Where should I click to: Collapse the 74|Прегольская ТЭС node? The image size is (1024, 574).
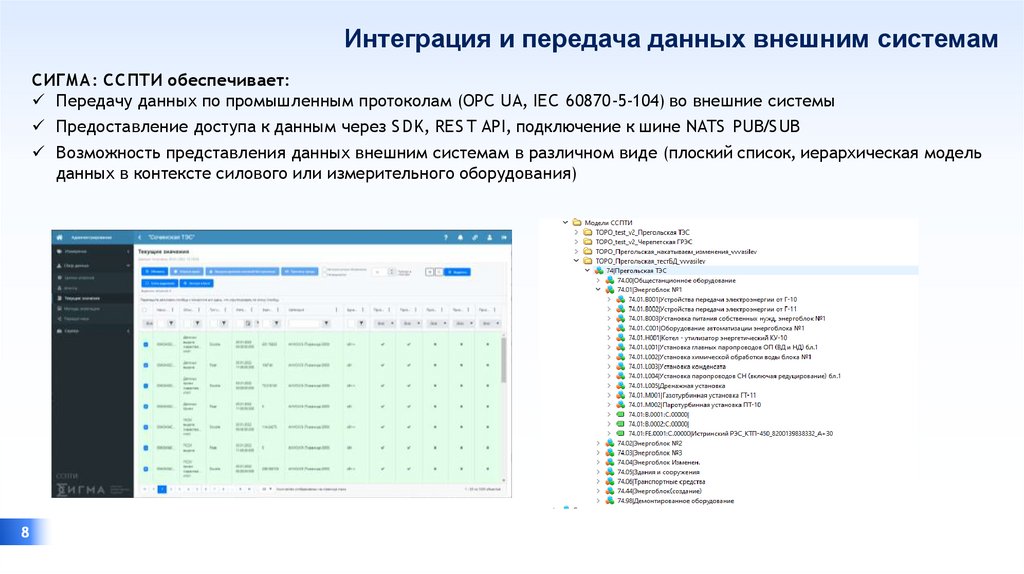pyautogui.click(x=587, y=270)
